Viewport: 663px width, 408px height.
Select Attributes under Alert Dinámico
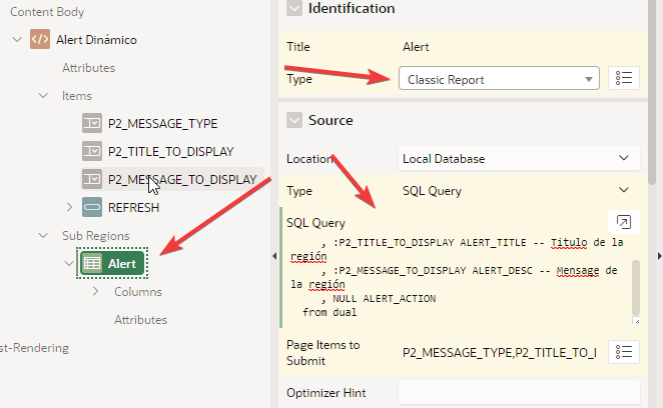88,68
